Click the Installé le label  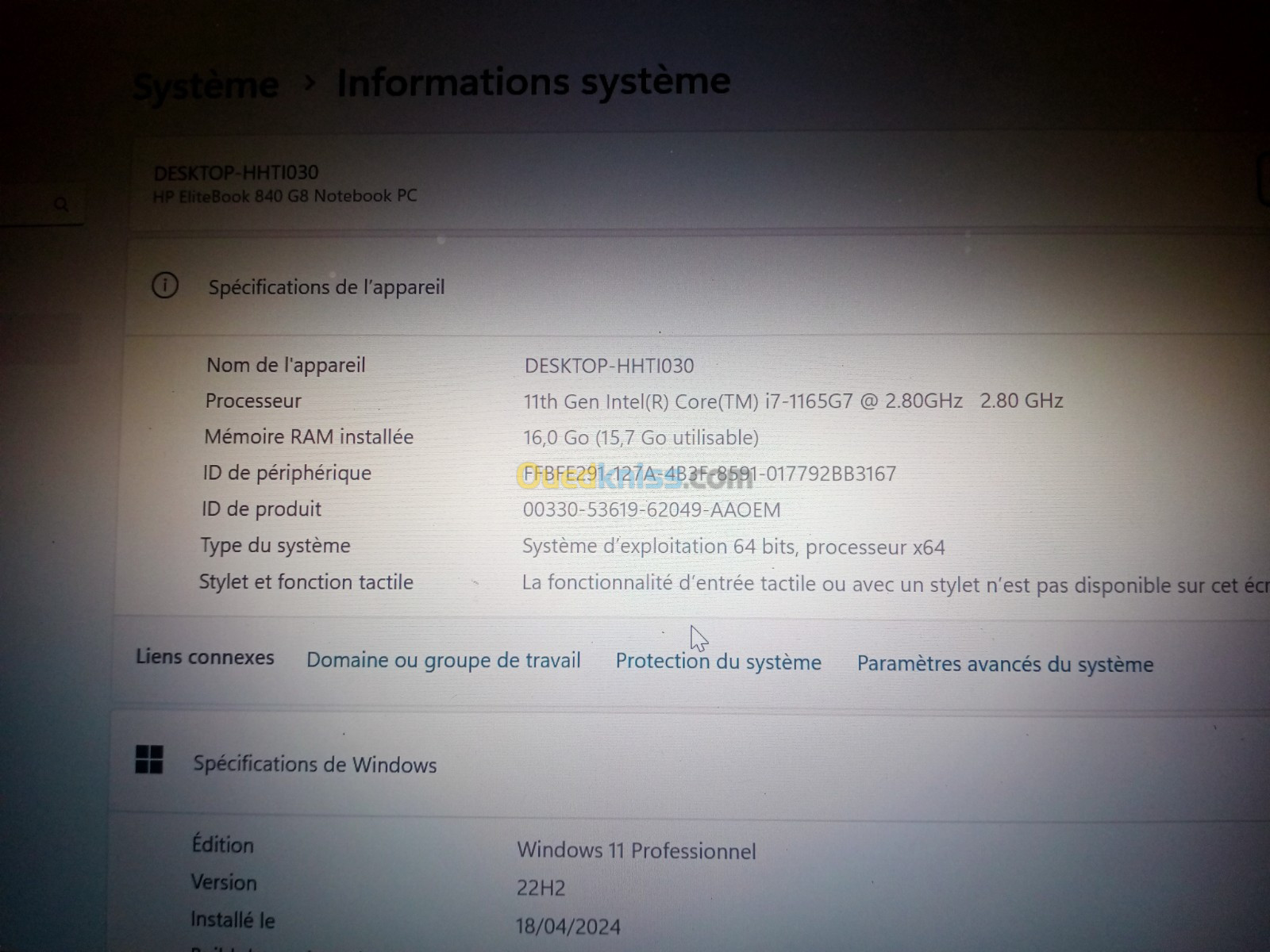point(233,920)
